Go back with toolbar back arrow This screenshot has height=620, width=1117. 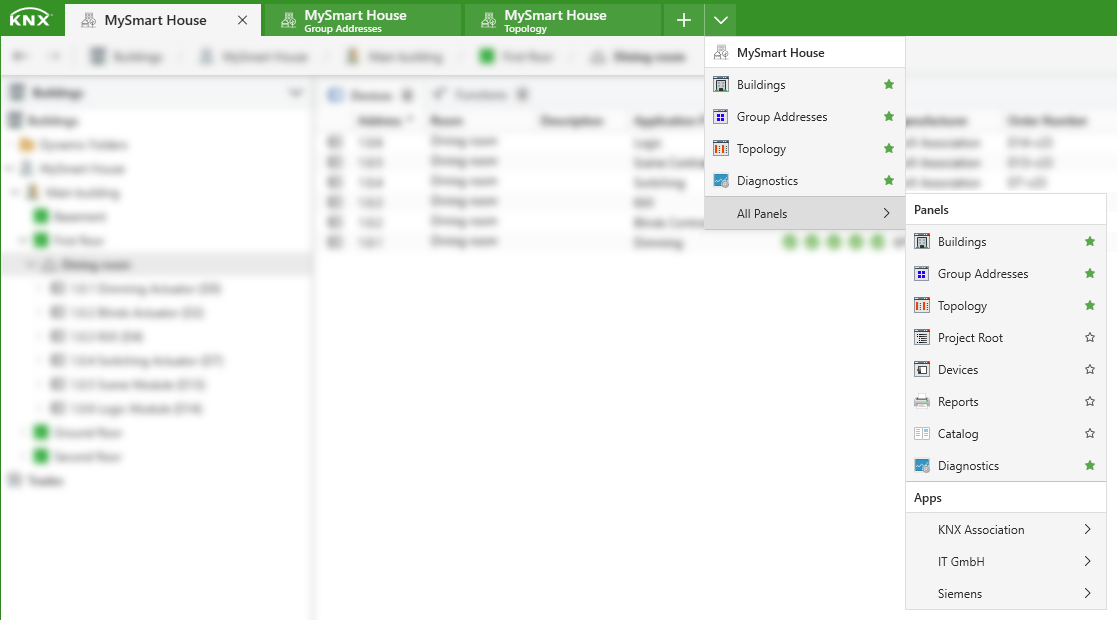point(20,56)
